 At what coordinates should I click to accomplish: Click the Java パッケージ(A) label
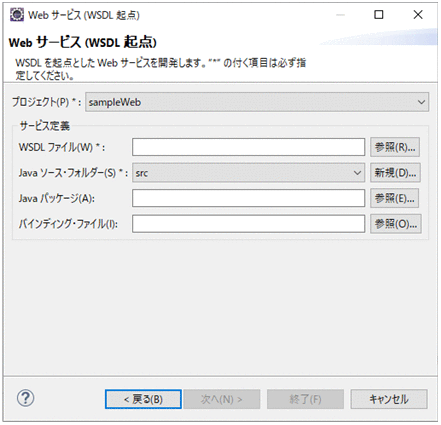pyautogui.click(x=56, y=199)
